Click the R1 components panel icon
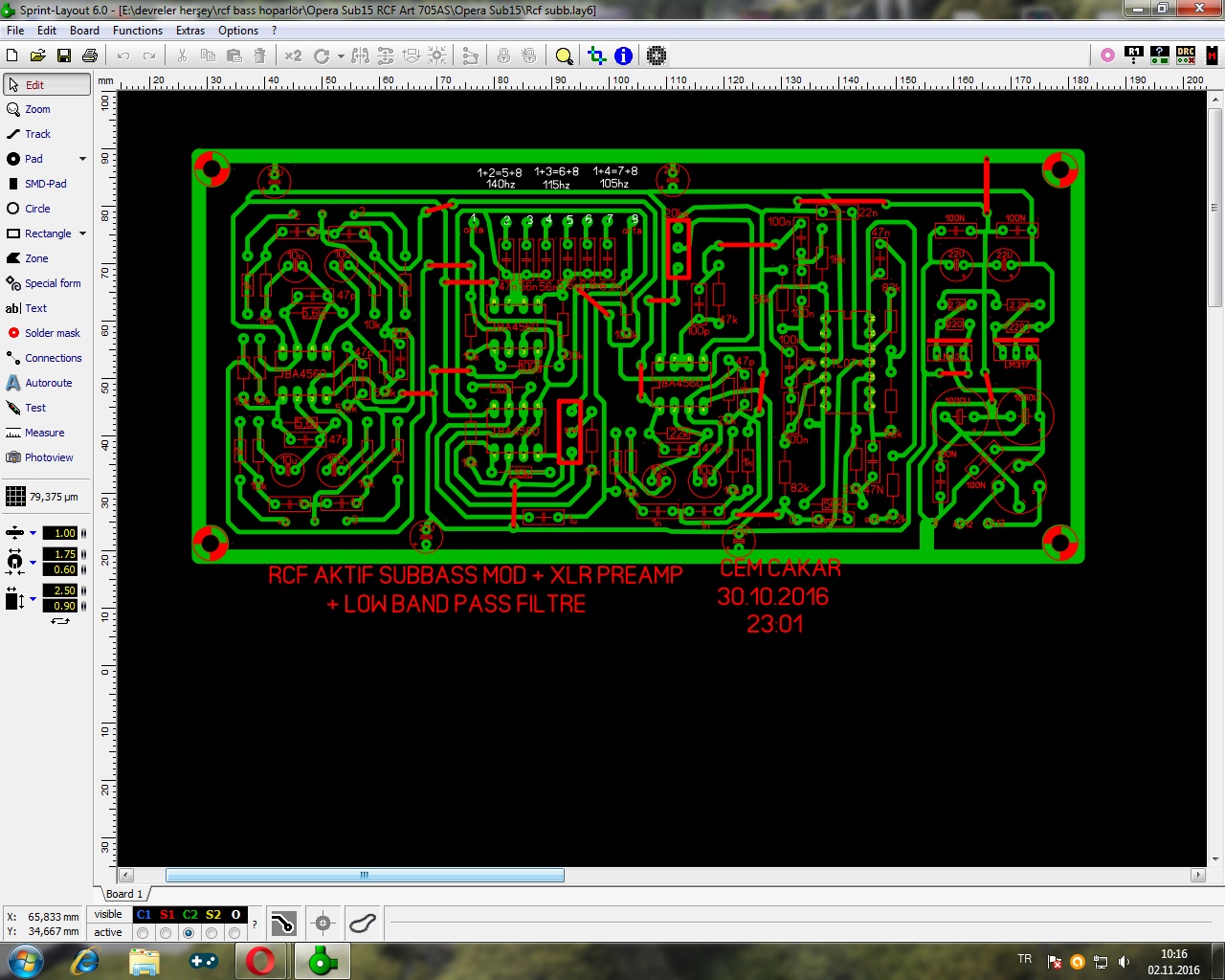This screenshot has height=980, width=1225. point(1134,56)
